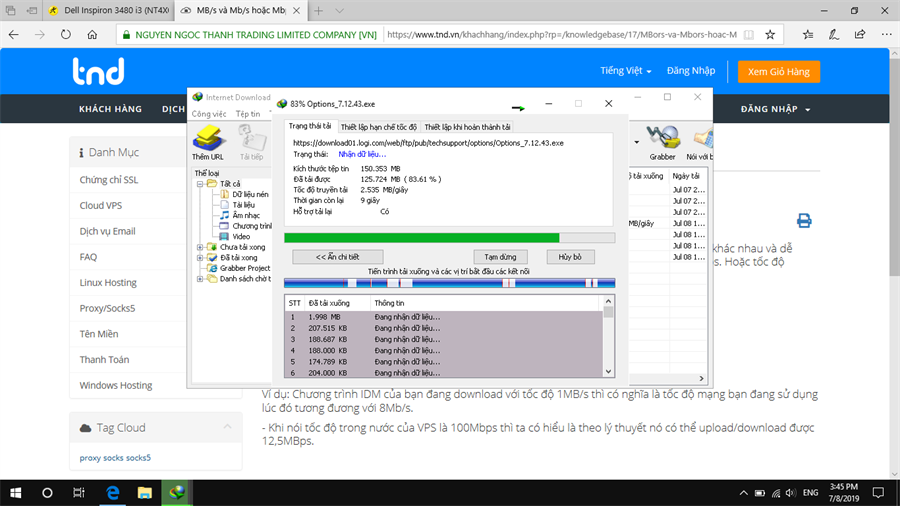This screenshot has width=900, height=506.
Task: Collapse the Tất cả category tree
Action: coord(200,184)
